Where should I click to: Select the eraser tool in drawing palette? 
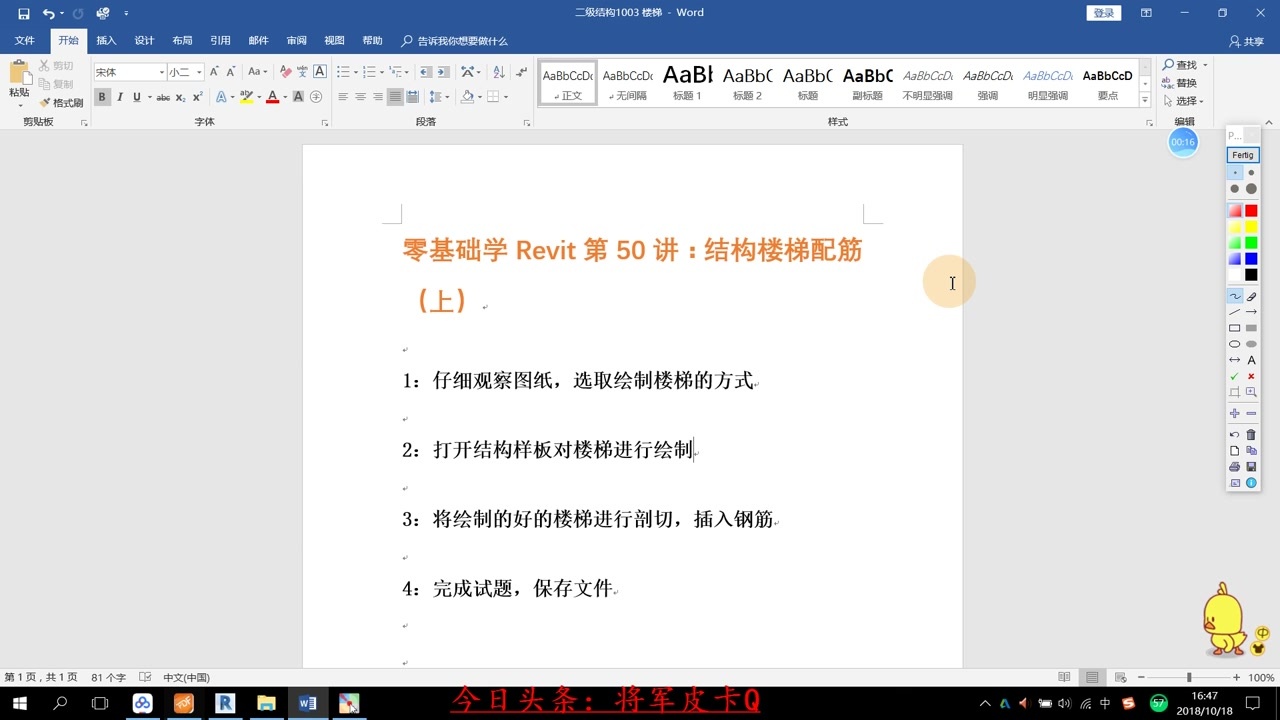tap(1251, 297)
